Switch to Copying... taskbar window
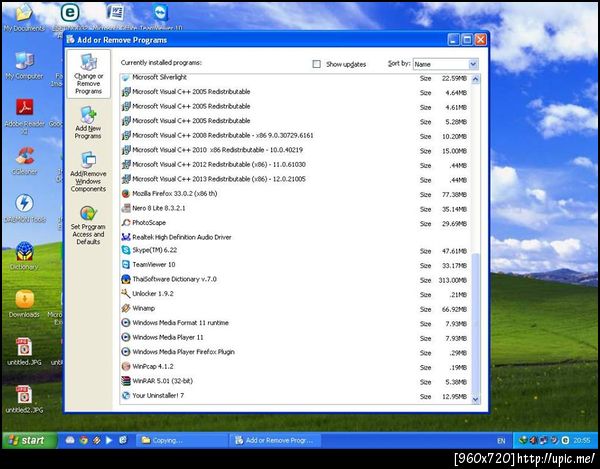The width and height of the screenshot is (600, 469). coord(182,440)
